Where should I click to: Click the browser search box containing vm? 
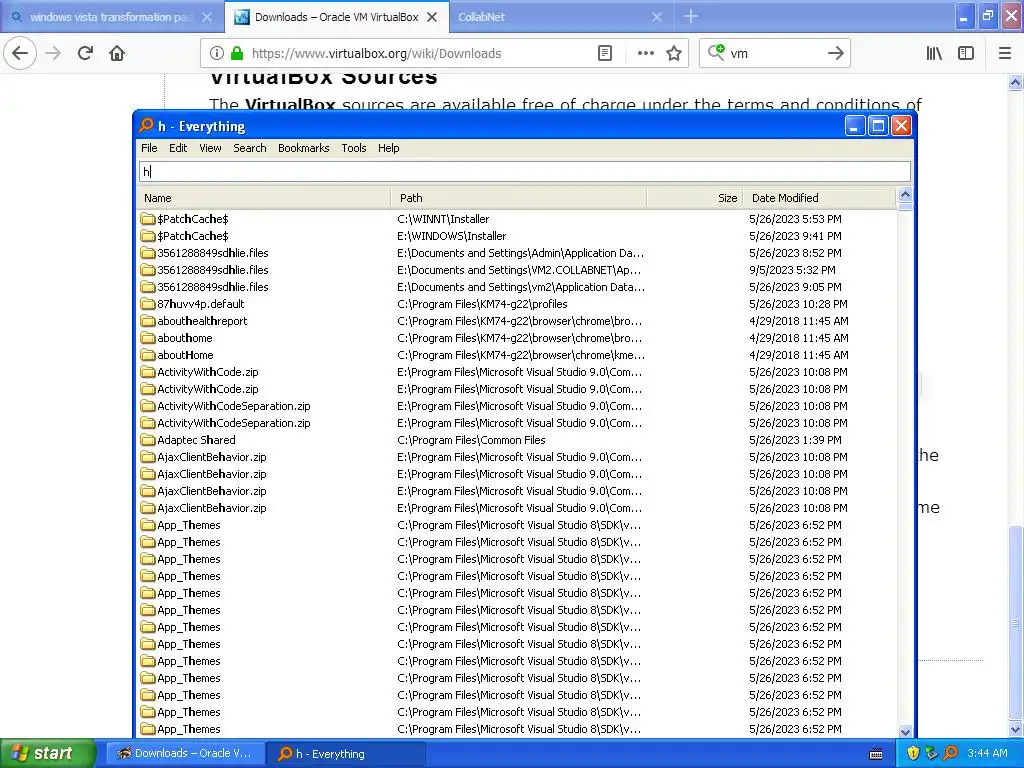774,54
